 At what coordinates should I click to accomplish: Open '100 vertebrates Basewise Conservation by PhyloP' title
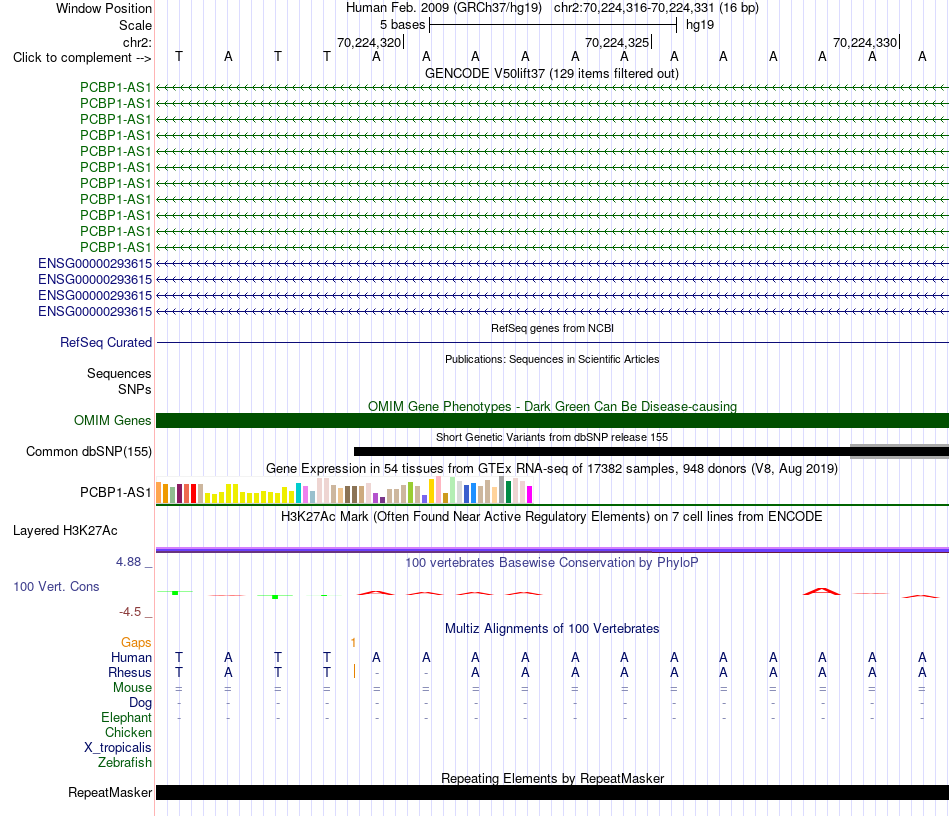[x=552, y=563]
